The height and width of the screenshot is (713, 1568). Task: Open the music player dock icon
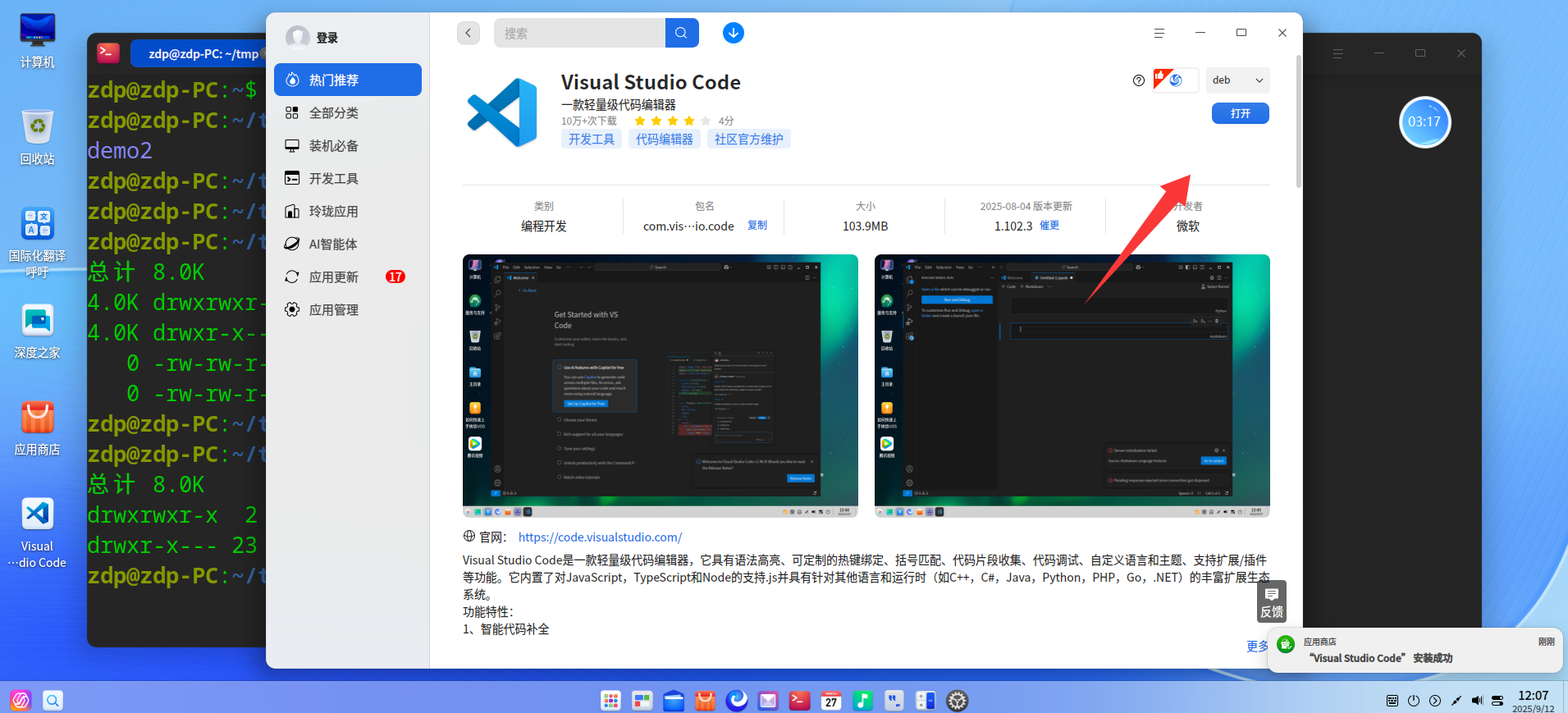point(862,700)
